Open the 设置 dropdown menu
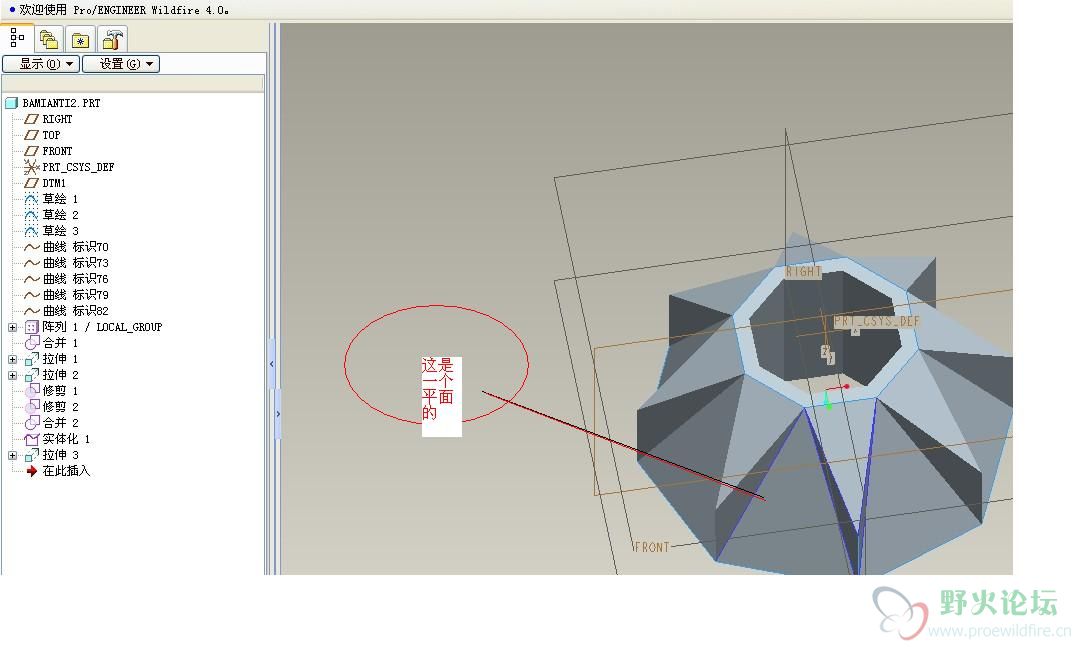Screen dimensions: 1081x649 [121, 64]
